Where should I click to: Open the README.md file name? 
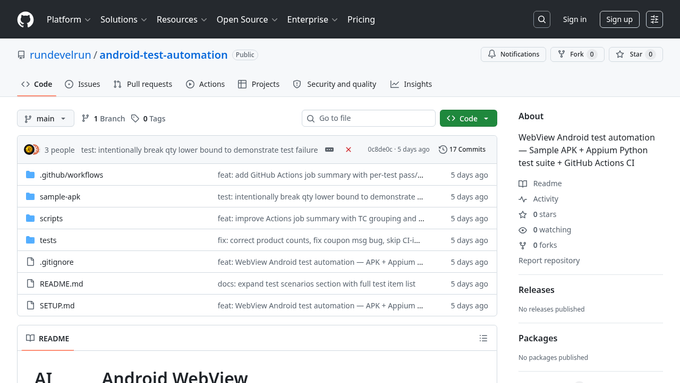pyautogui.click(x=61, y=284)
